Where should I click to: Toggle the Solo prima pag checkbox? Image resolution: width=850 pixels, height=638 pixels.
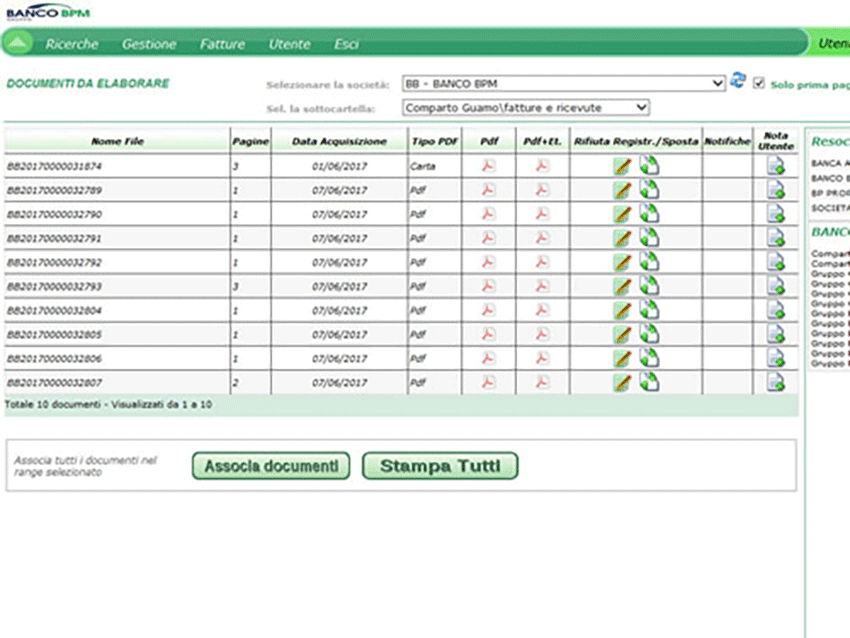click(759, 83)
